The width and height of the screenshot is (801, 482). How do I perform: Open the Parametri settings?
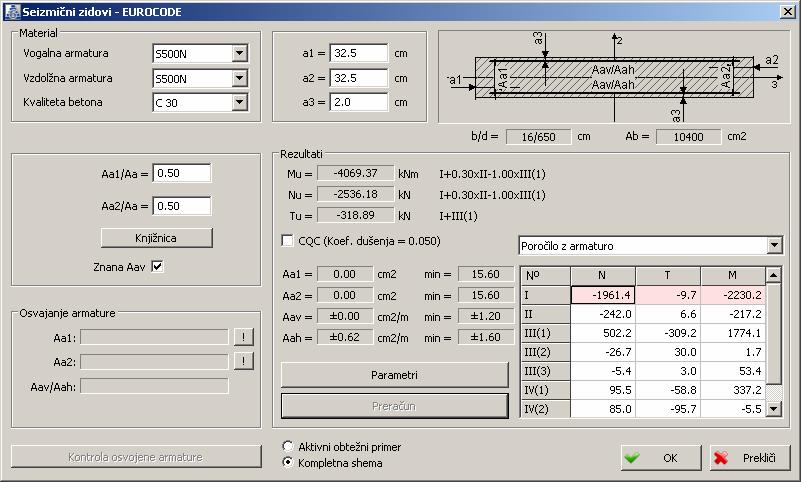[x=394, y=375]
